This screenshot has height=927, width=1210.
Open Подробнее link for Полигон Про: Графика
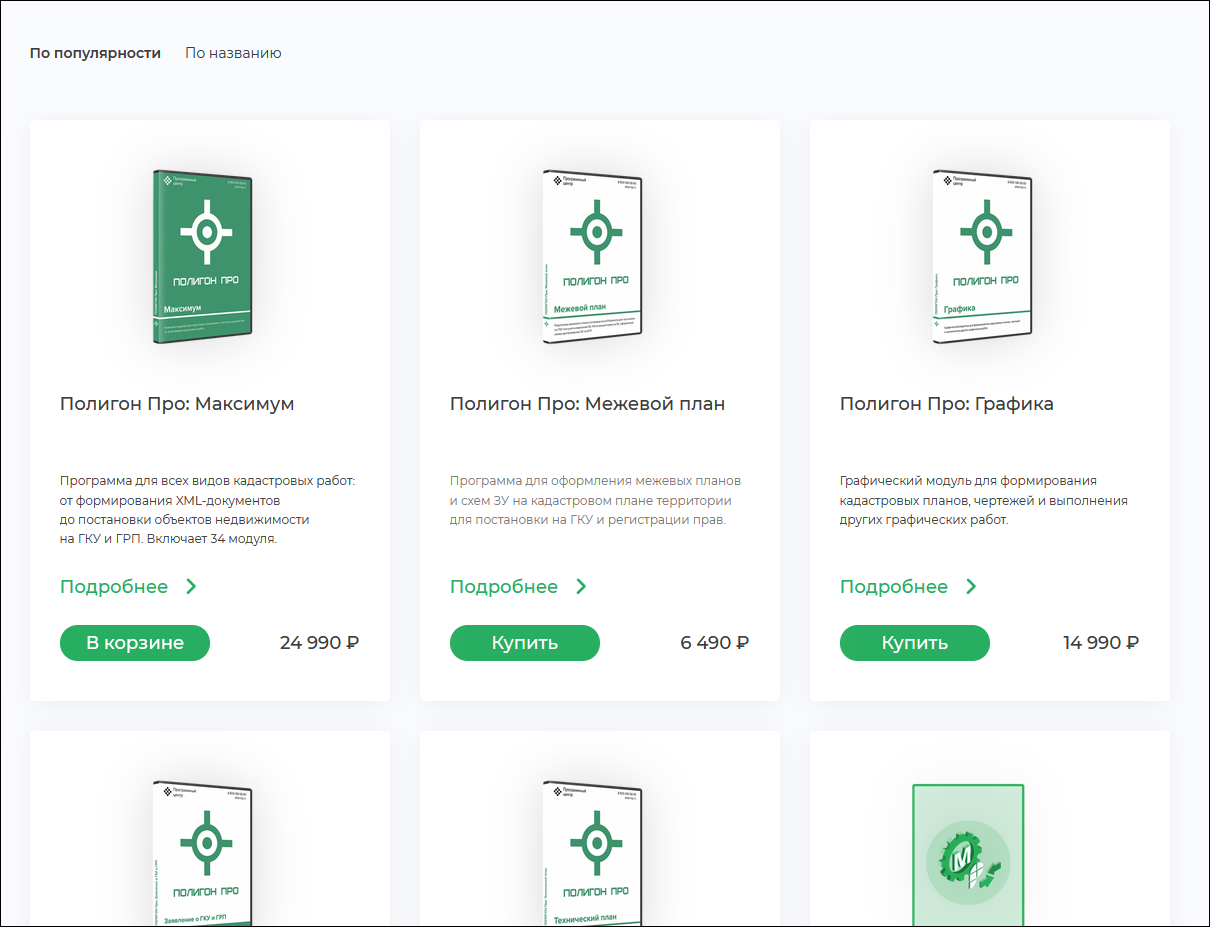(894, 587)
